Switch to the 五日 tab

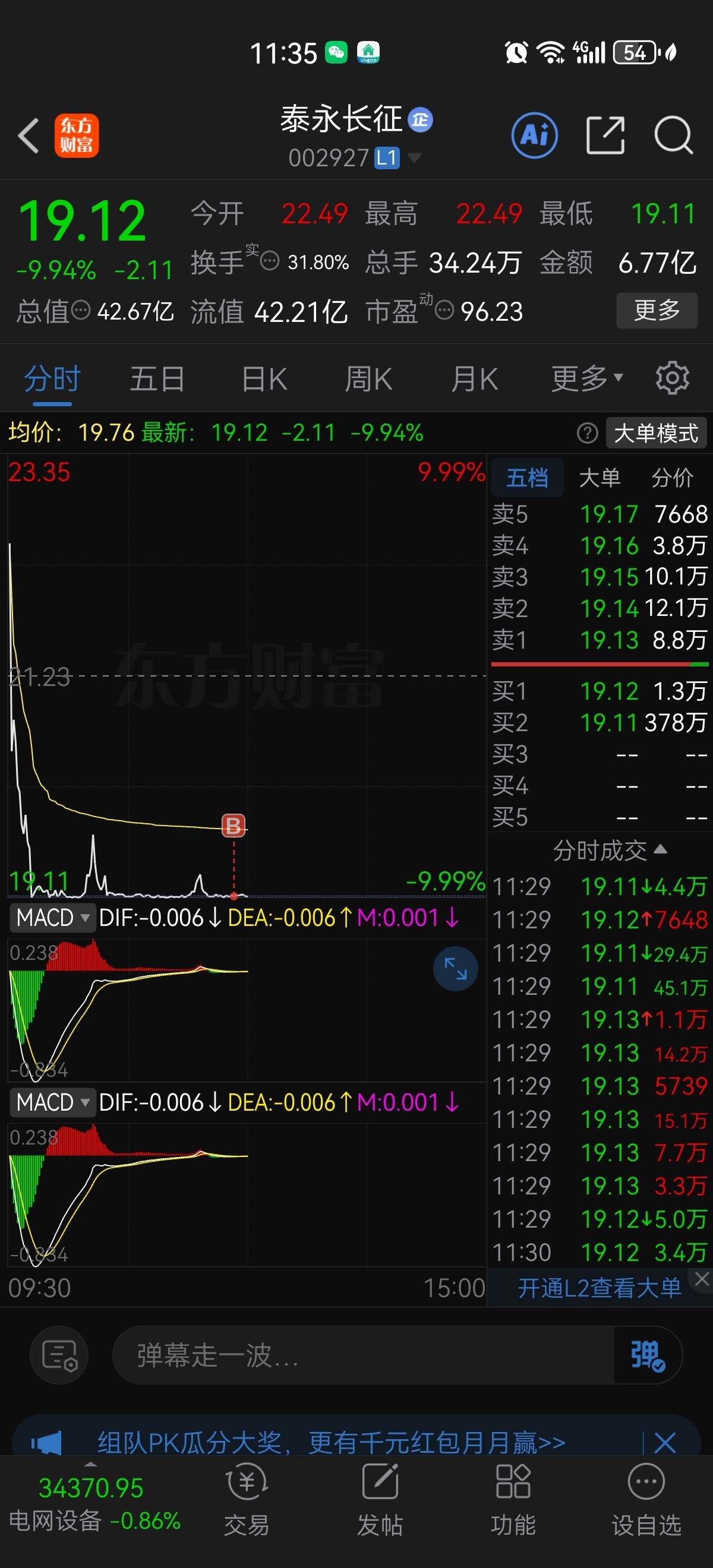(x=157, y=379)
